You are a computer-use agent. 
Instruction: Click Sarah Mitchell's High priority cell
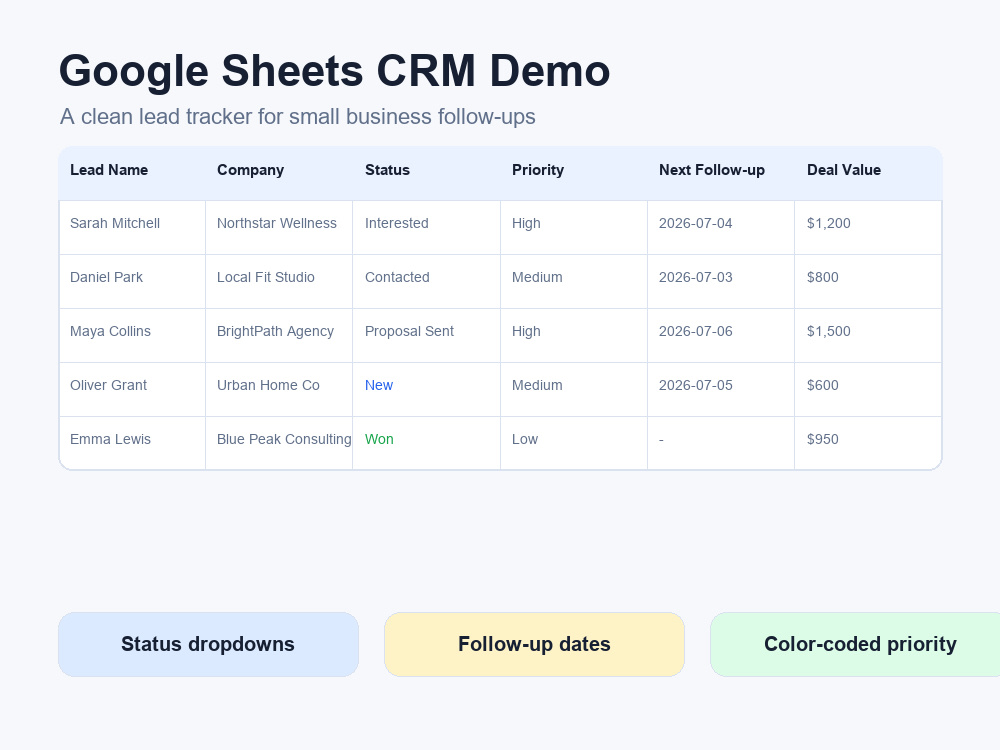click(573, 228)
